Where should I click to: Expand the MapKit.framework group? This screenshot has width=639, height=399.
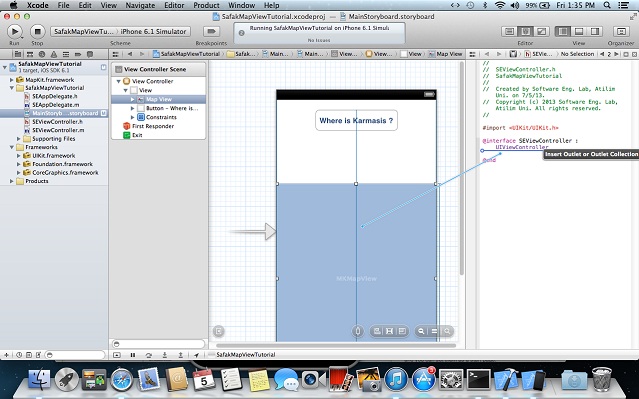pyautogui.click(x=12, y=80)
